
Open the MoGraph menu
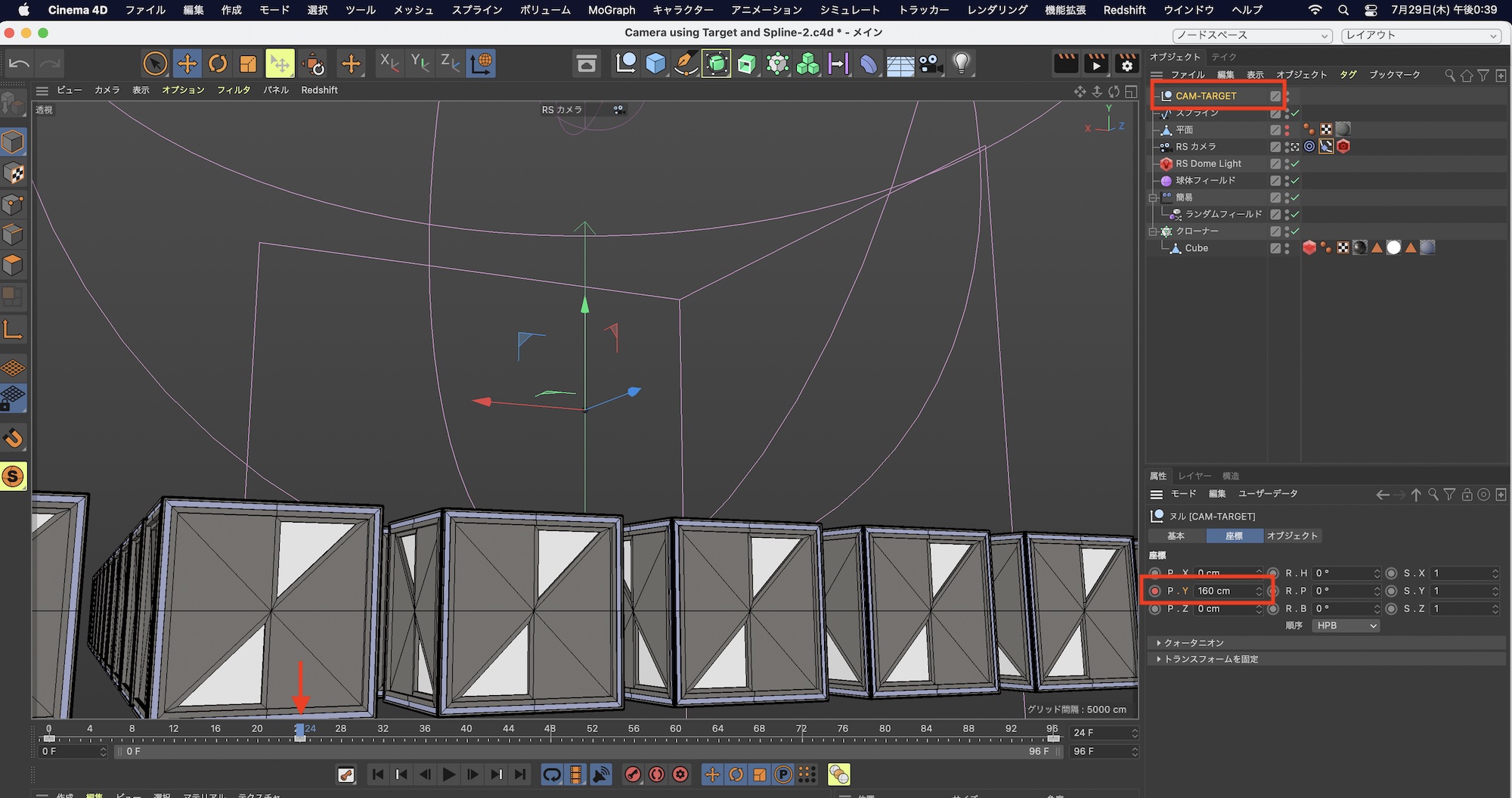tap(611, 10)
